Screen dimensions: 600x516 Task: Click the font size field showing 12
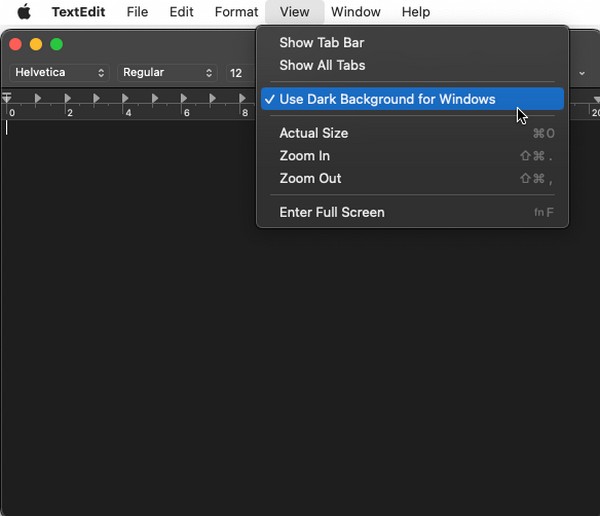(240, 73)
